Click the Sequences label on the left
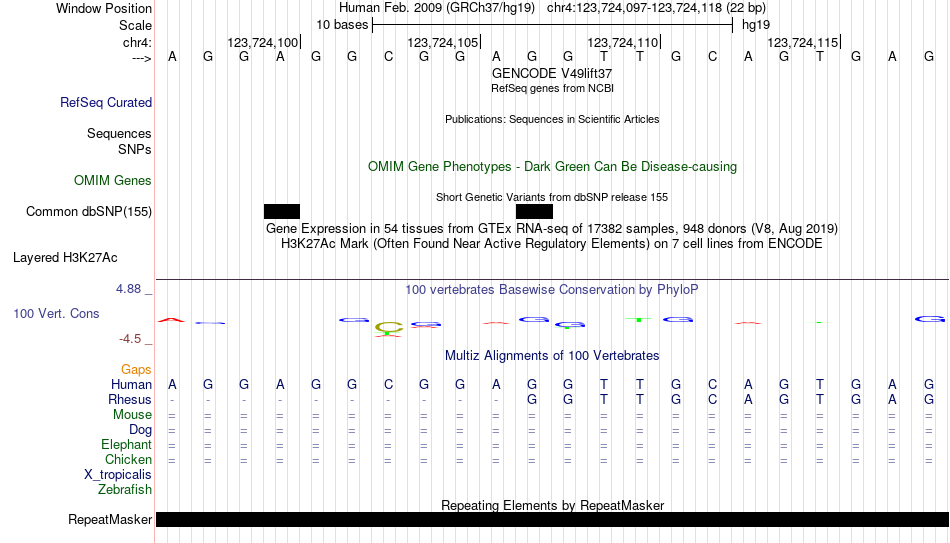This screenshot has width=950, height=543. 119,133
